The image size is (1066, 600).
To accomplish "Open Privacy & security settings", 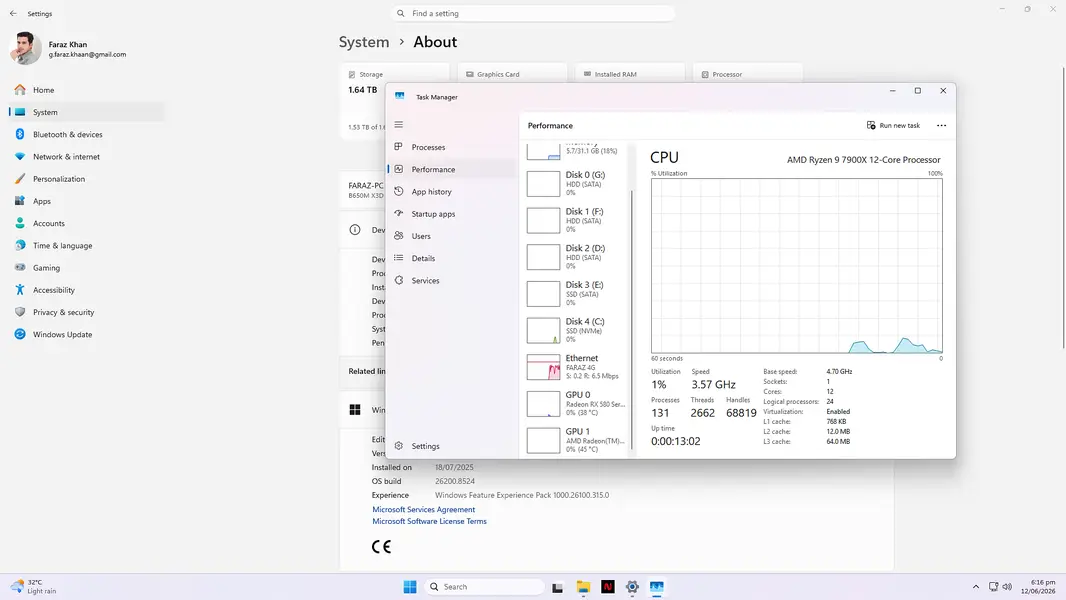I will click(86, 312).
